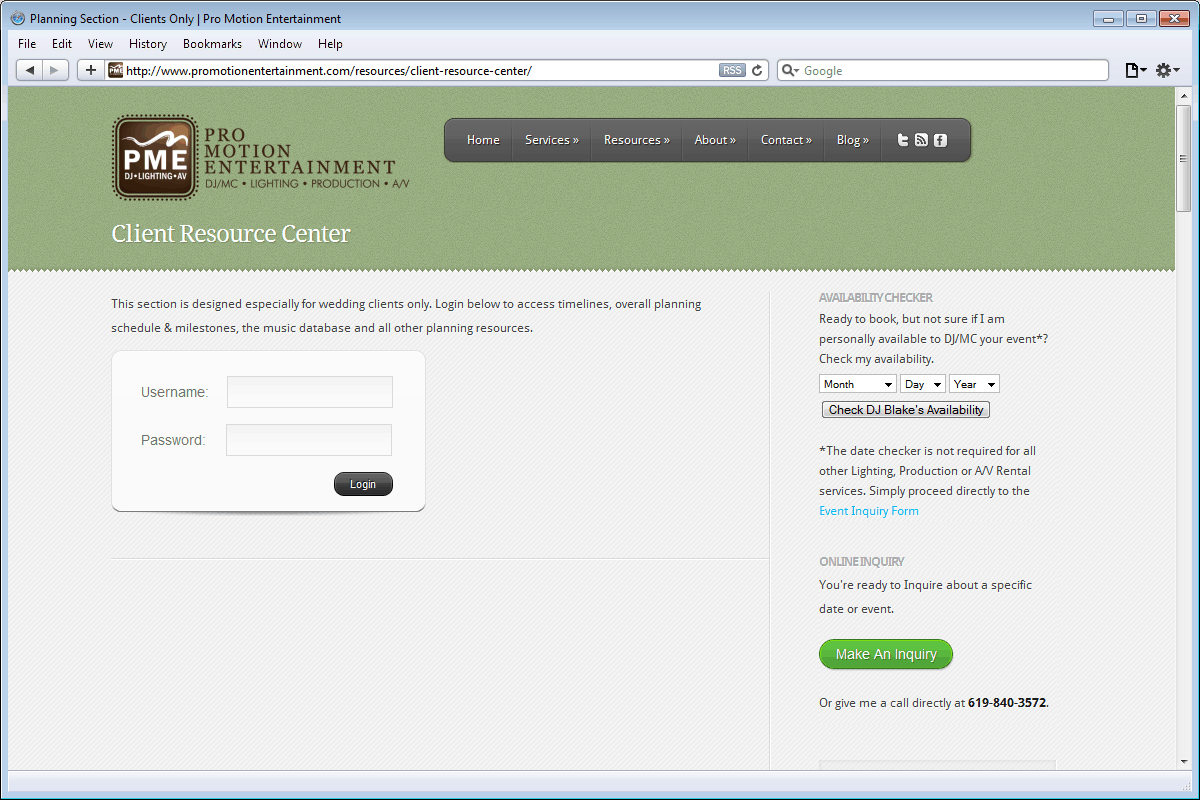Open the Services navigation menu

coord(551,140)
